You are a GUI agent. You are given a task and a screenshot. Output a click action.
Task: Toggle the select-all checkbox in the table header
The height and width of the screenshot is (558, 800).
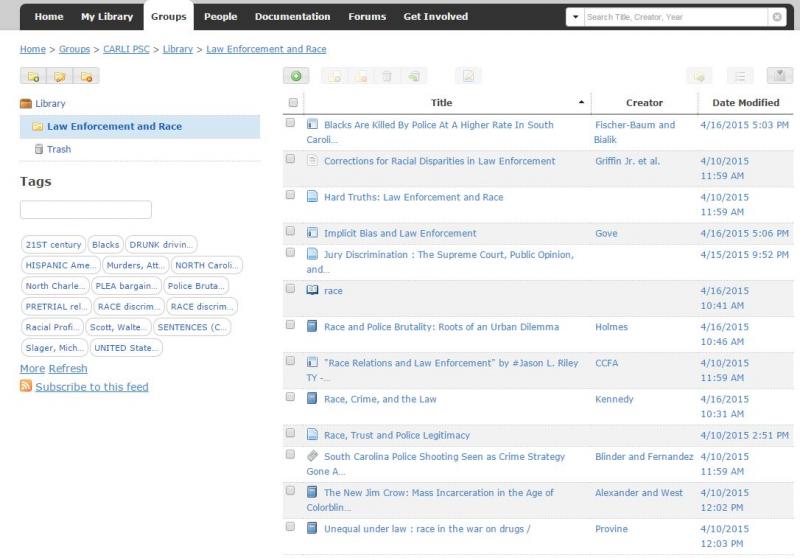pyautogui.click(x=293, y=103)
